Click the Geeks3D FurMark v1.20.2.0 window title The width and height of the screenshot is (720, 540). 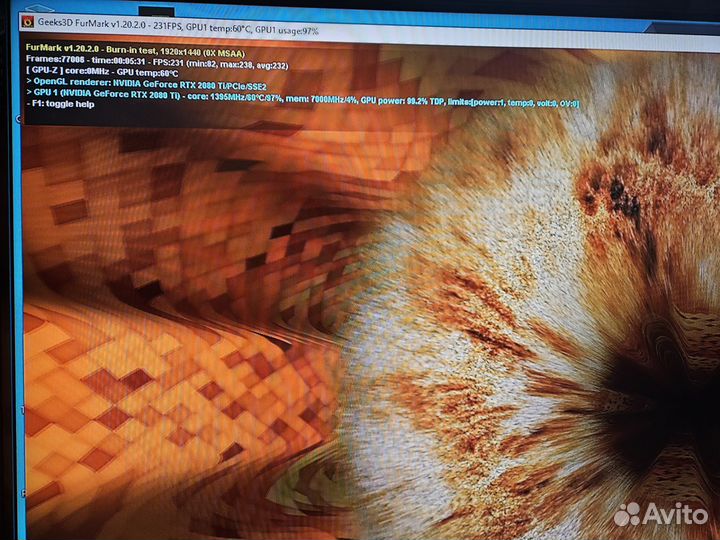[x=93, y=31]
